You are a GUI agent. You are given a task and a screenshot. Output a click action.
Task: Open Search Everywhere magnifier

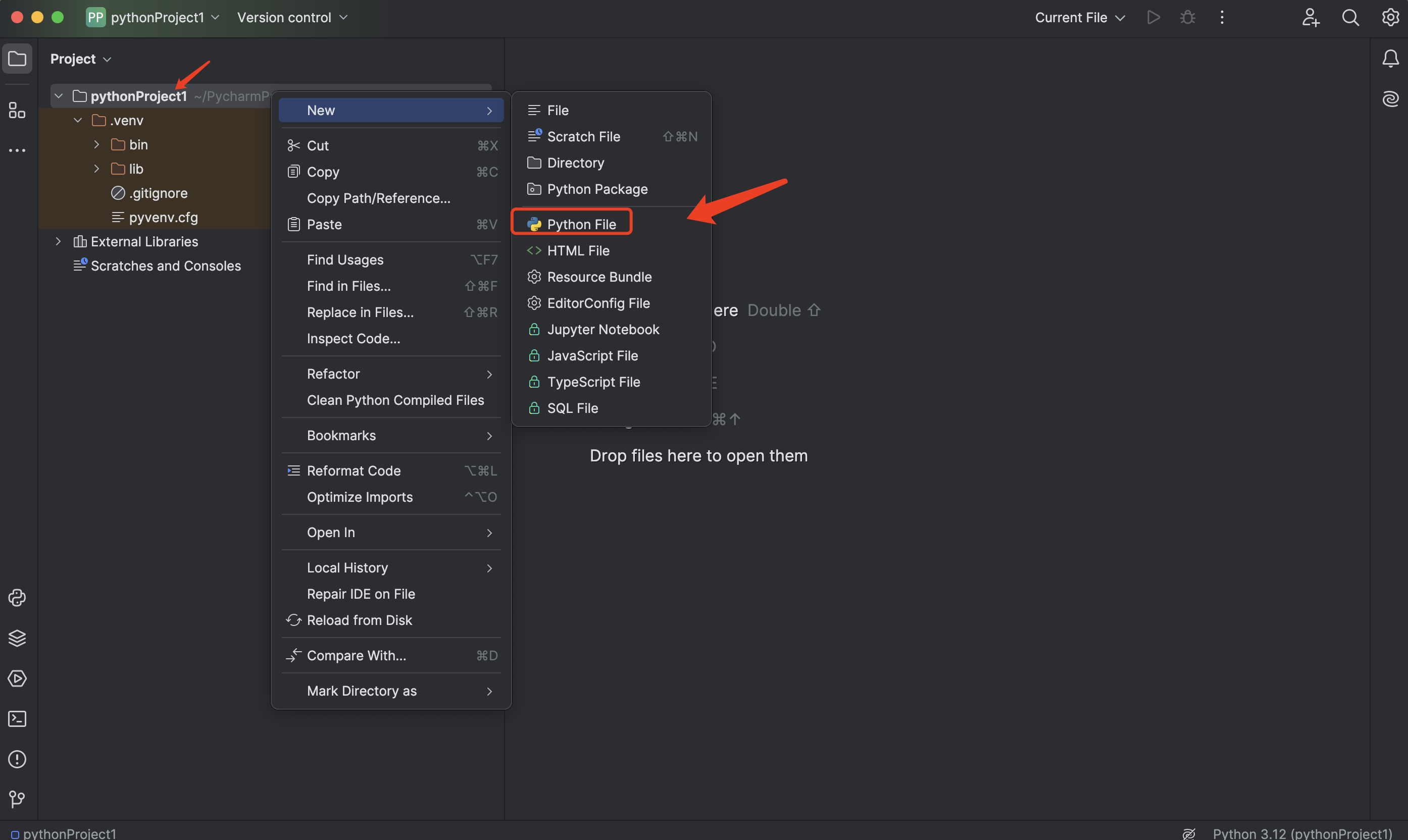click(1350, 18)
